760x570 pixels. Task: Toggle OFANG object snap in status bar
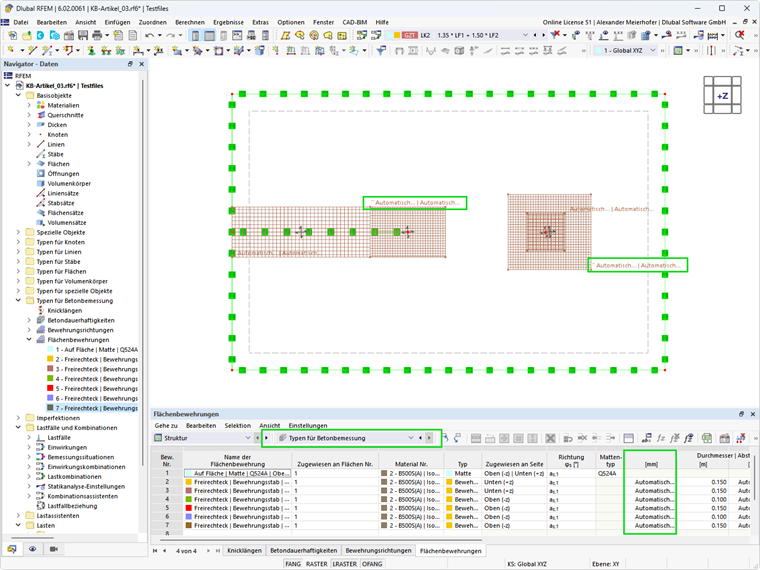pos(372,564)
